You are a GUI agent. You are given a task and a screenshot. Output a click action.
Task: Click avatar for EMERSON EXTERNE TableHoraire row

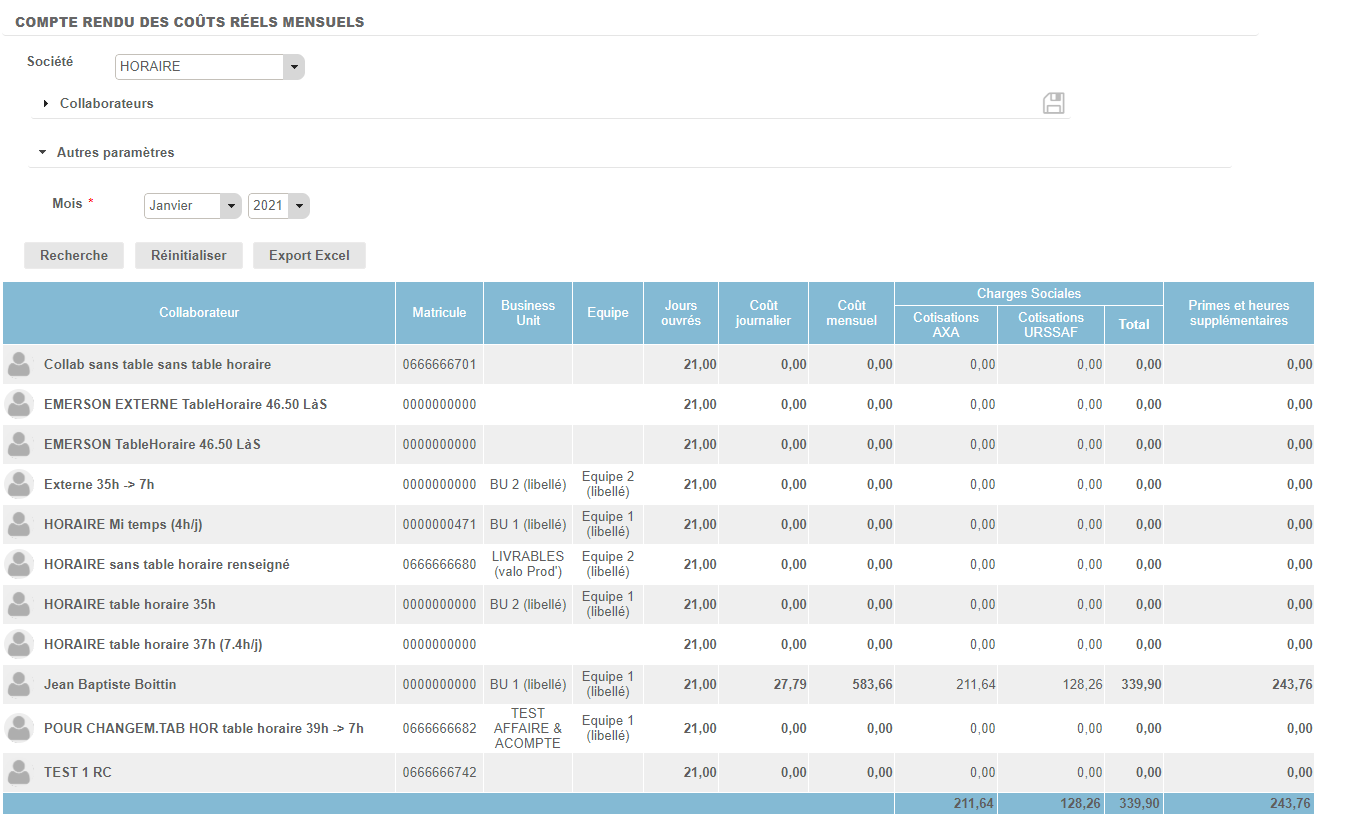[x=19, y=405]
